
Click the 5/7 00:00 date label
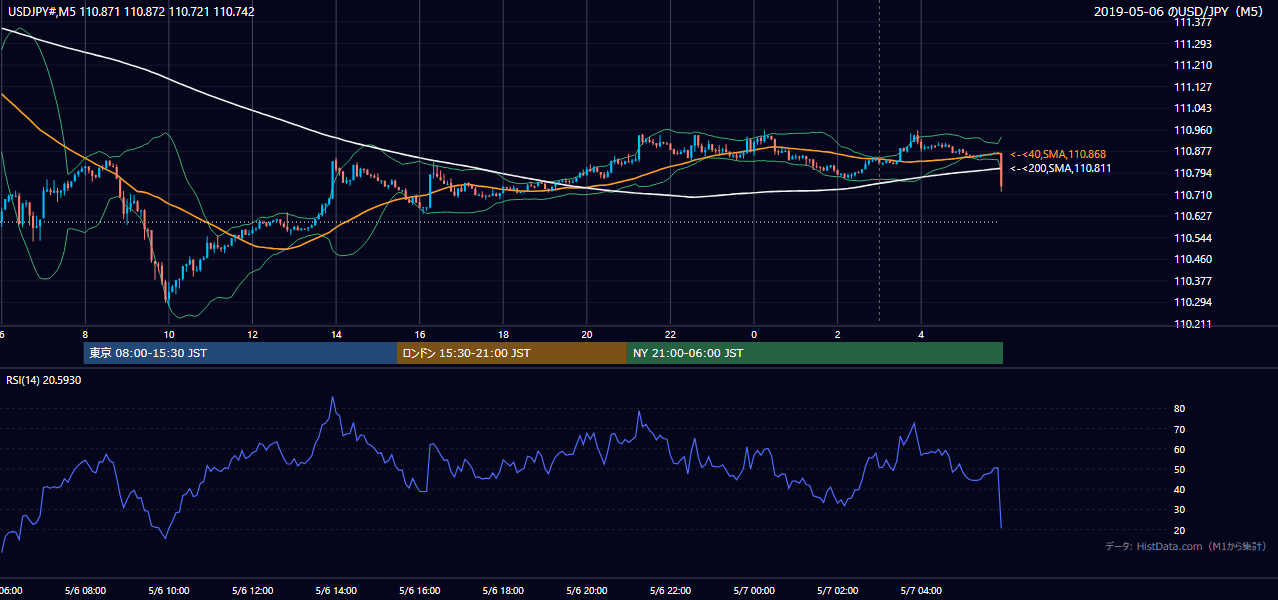pyautogui.click(x=754, y=591)
